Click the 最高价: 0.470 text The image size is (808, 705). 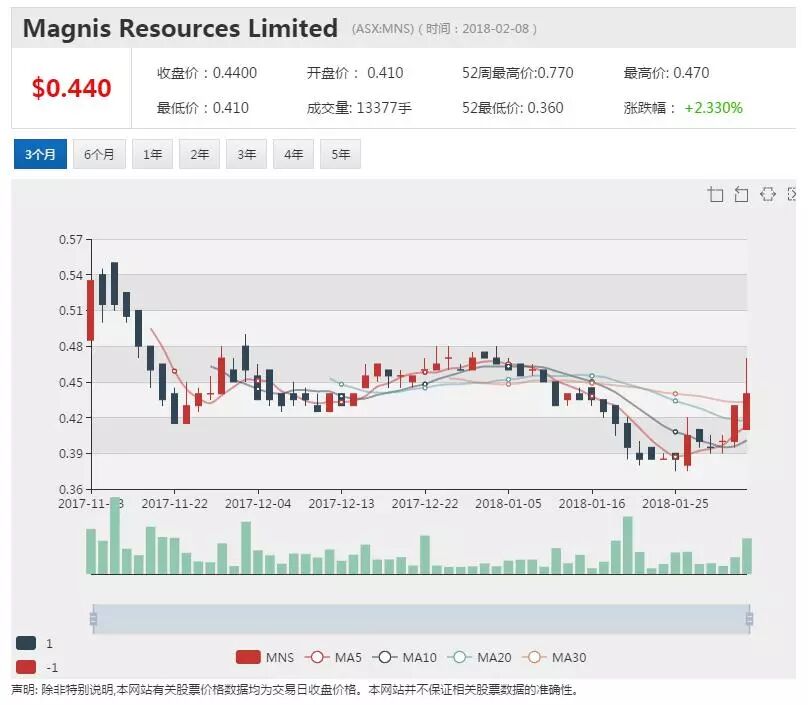[666, 73]
